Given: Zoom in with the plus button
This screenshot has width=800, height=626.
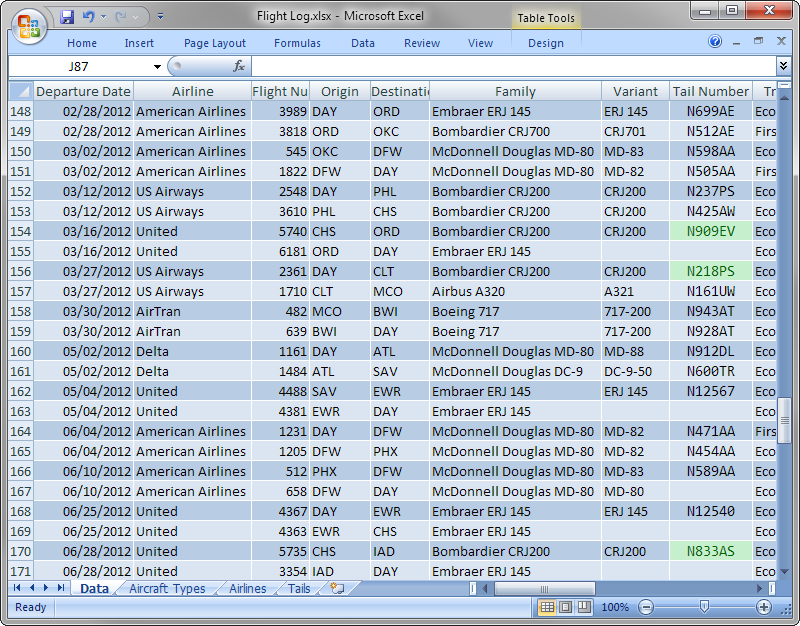Looking at the screenshot, I should 762,607.
